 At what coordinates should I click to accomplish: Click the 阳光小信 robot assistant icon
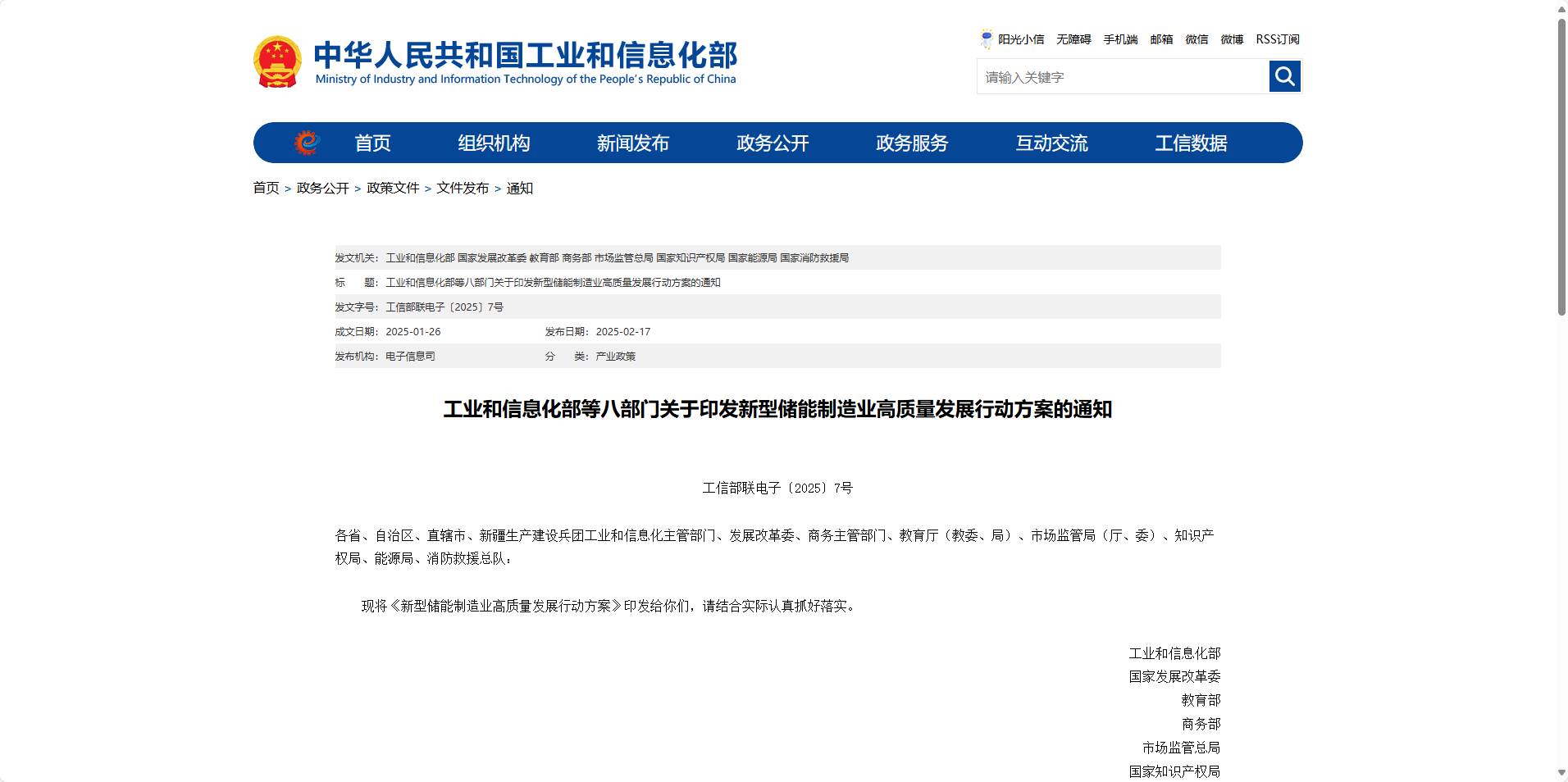tap(987, 39)
